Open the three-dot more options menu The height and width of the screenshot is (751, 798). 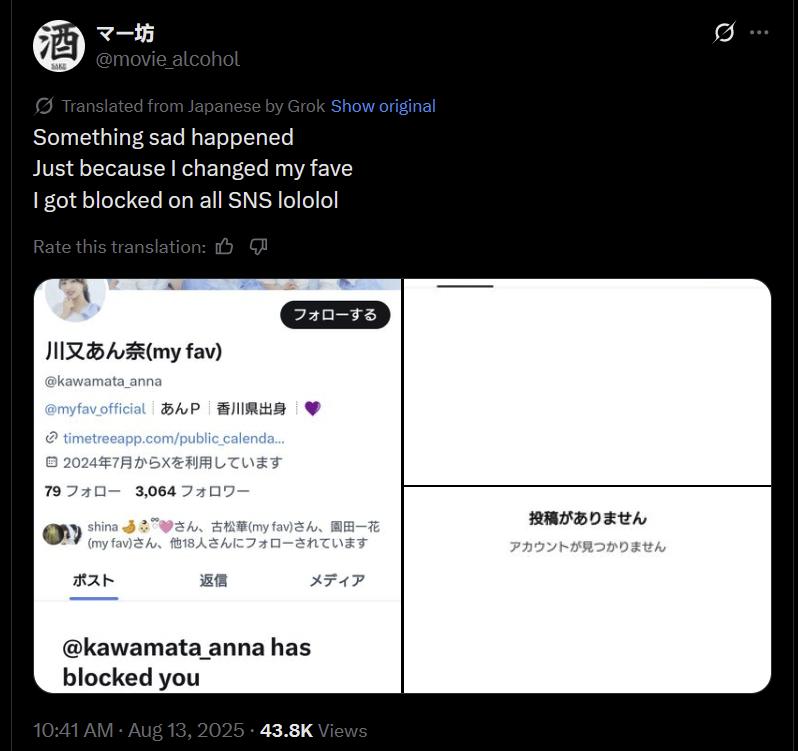click(759, 33)
